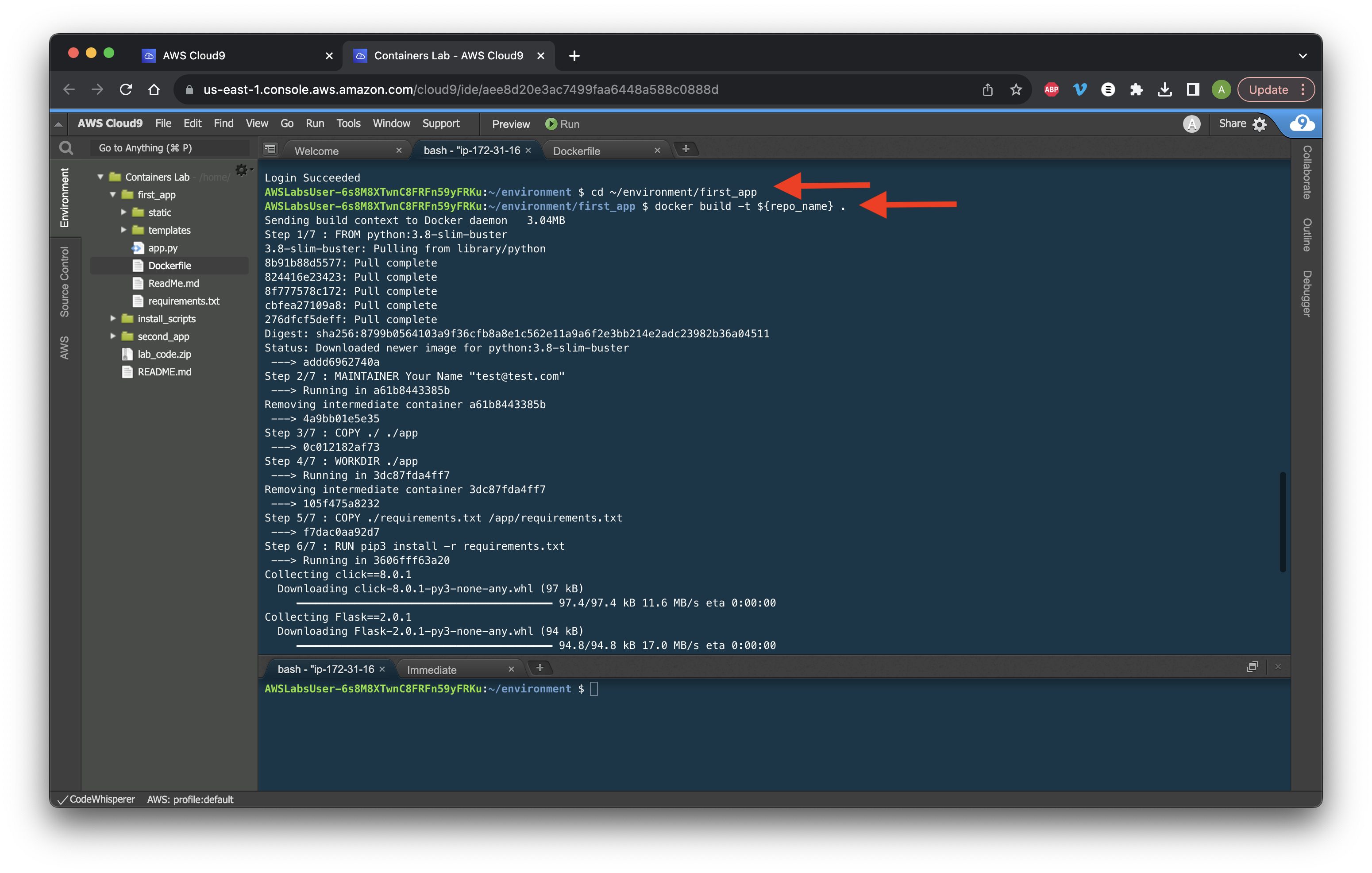Click the share page icon in address bar
This screenshot has width=1372, height=873.
987,89
